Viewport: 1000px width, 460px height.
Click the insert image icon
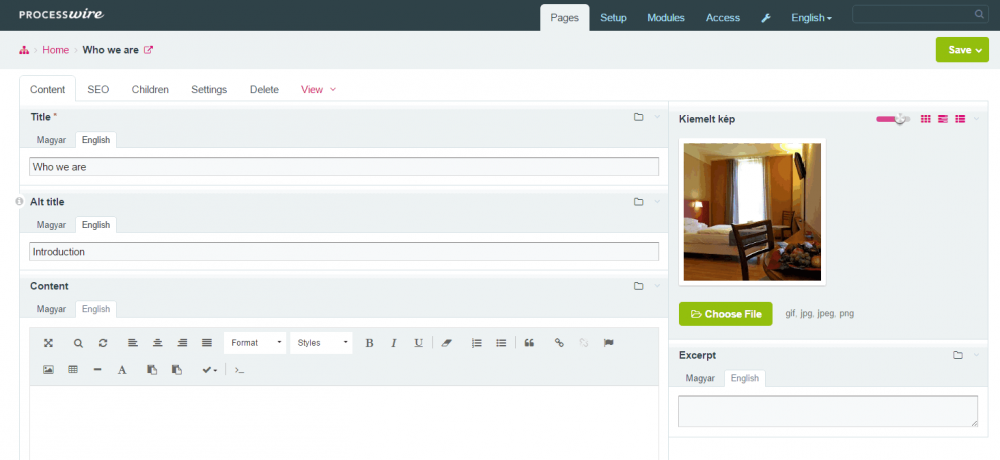point(48,370)
